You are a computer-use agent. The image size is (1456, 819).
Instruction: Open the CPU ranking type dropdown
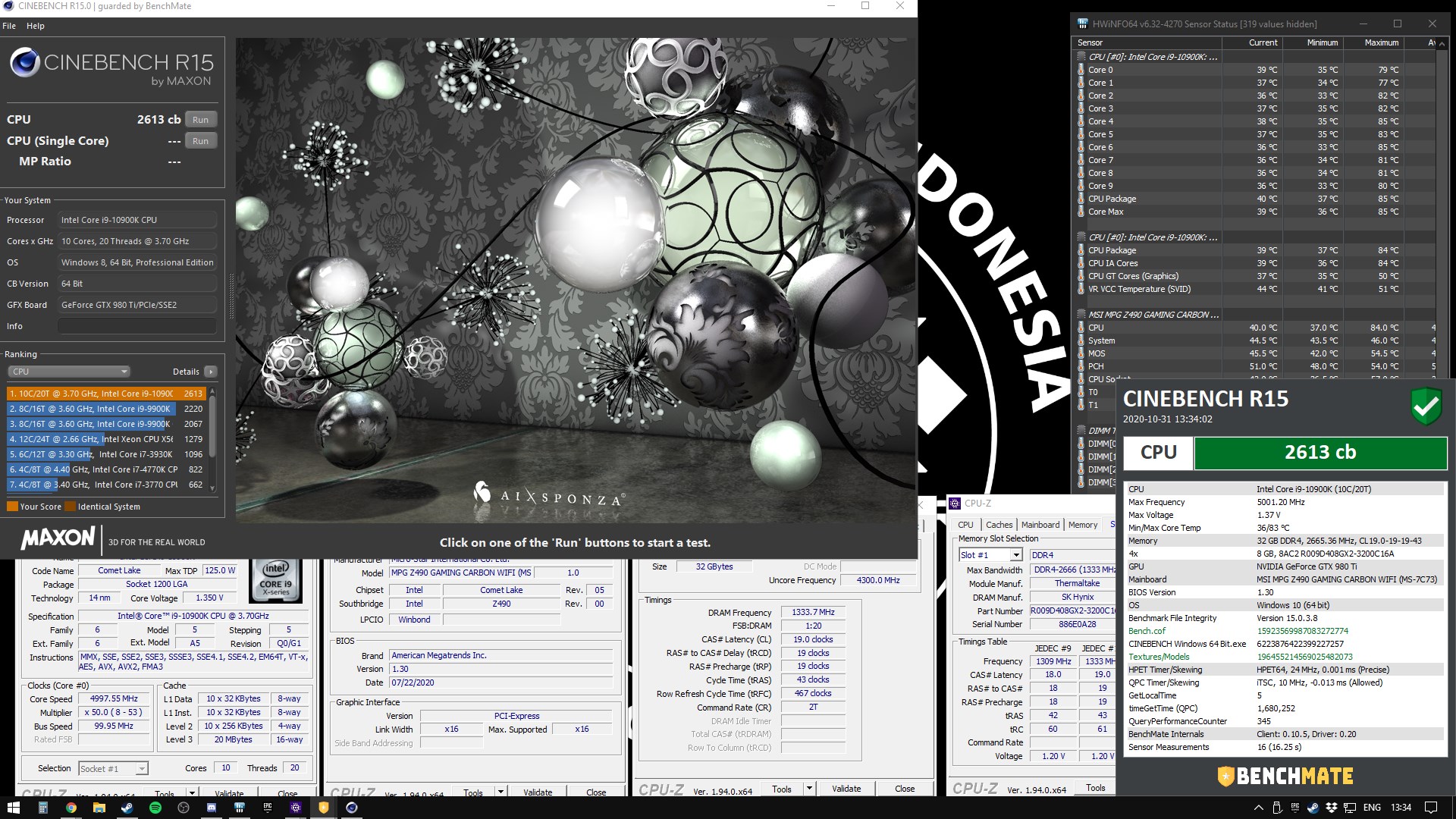(x=69, y=372)
